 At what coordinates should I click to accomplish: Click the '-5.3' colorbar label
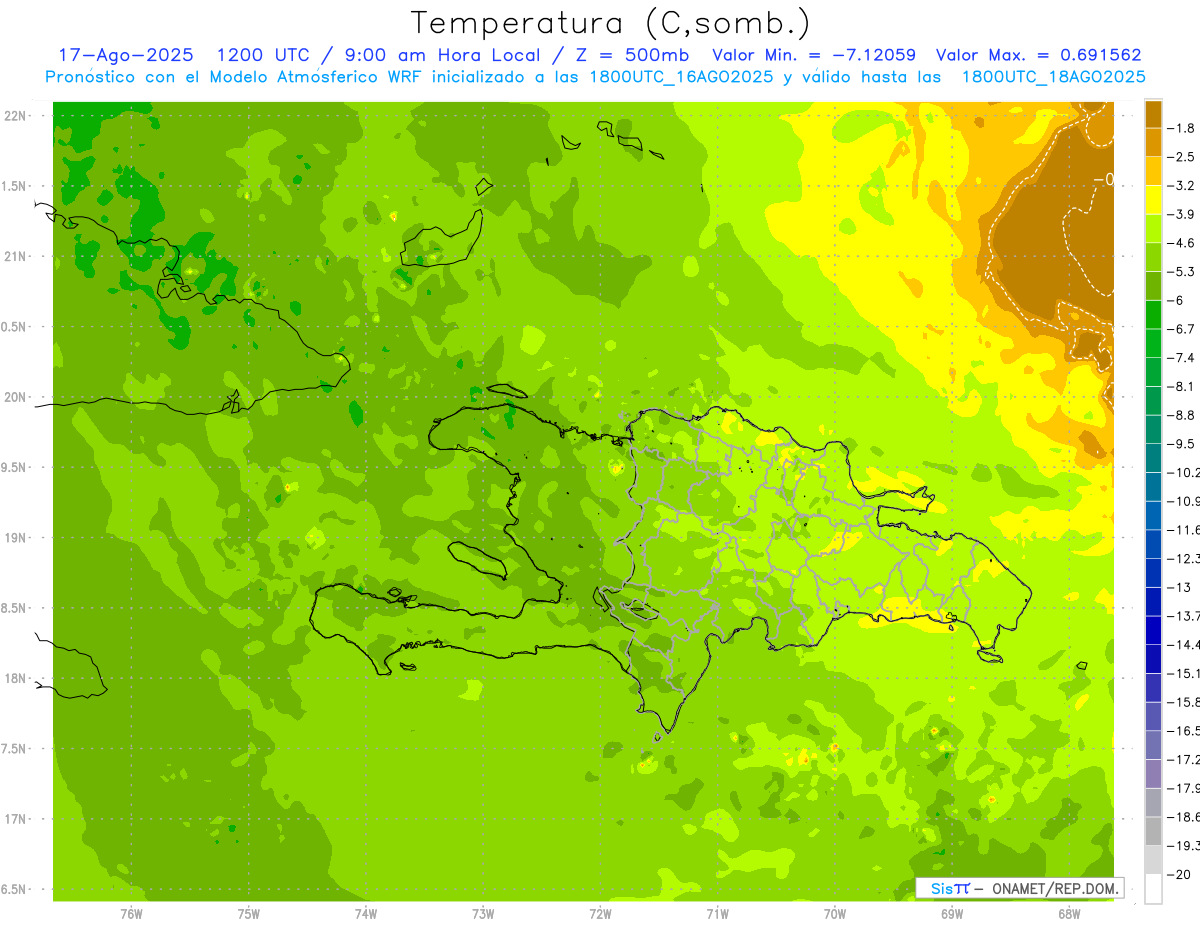click(1183, 271)
